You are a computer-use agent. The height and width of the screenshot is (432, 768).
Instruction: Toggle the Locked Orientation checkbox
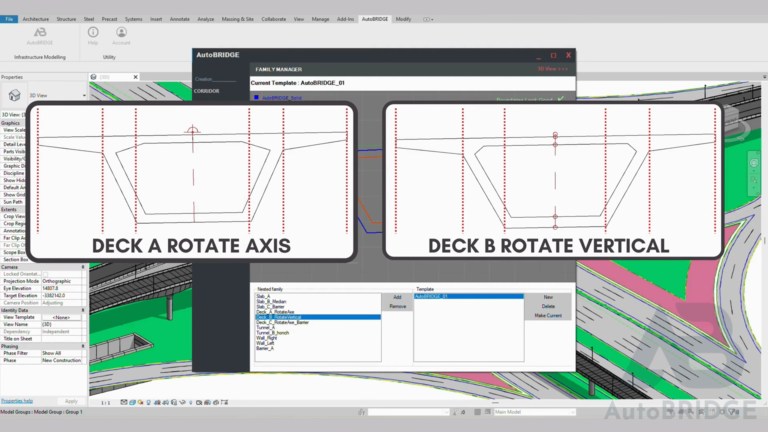[45, 274]
